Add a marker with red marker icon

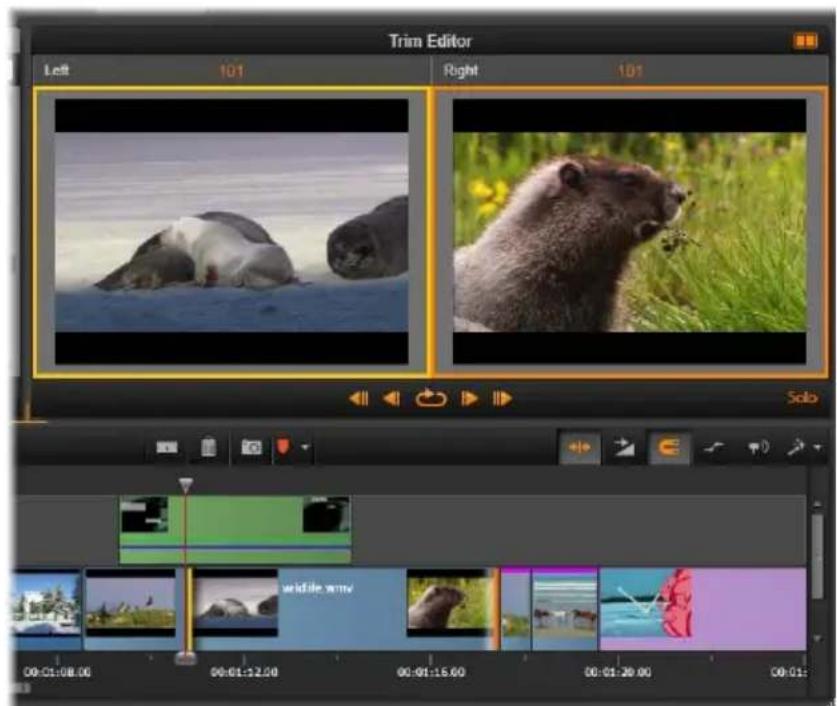click(x=283, y=446)
